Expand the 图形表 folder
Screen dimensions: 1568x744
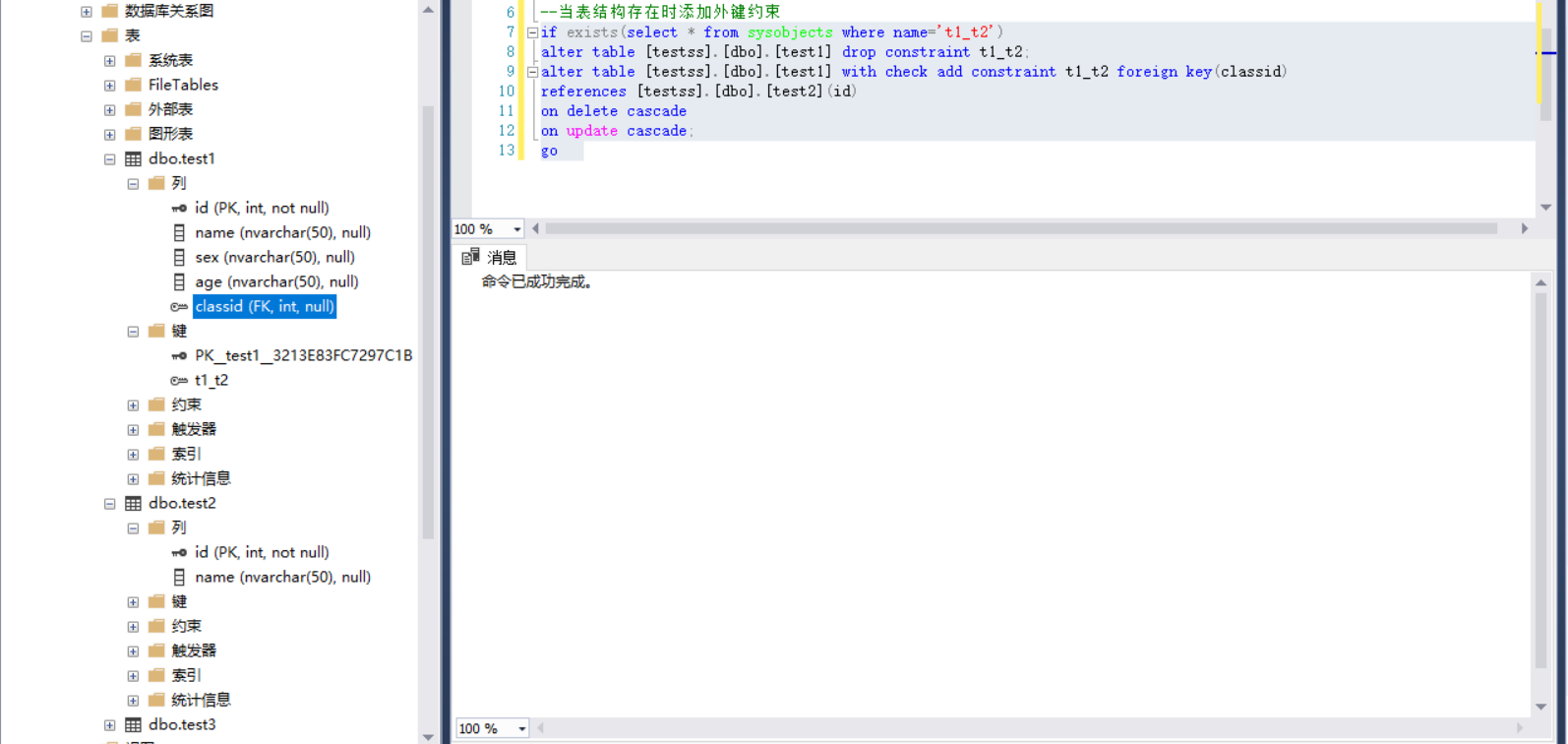click(110, 135)
